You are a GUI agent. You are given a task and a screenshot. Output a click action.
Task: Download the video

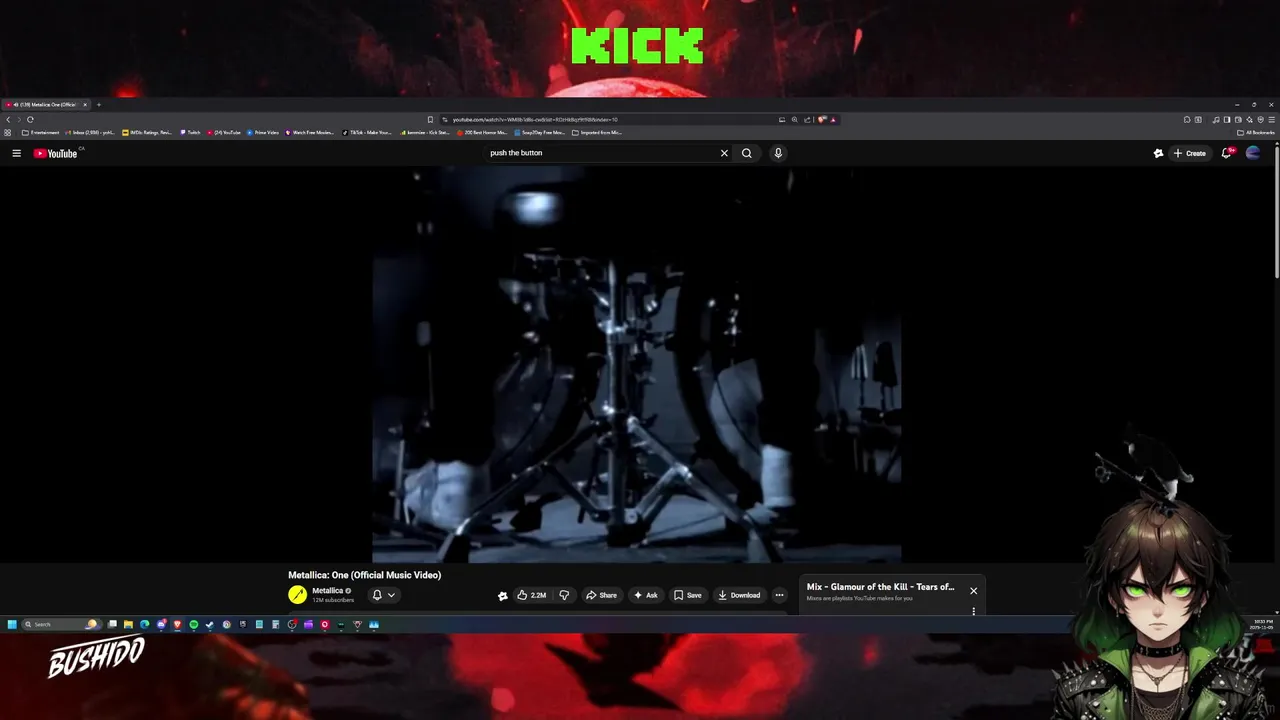(x=740, y=595)
